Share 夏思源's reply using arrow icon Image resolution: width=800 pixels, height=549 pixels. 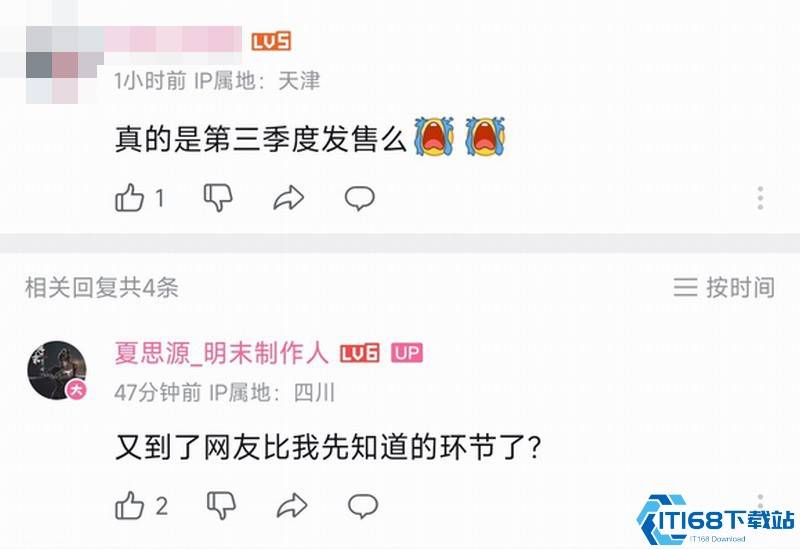coord(292,506)
